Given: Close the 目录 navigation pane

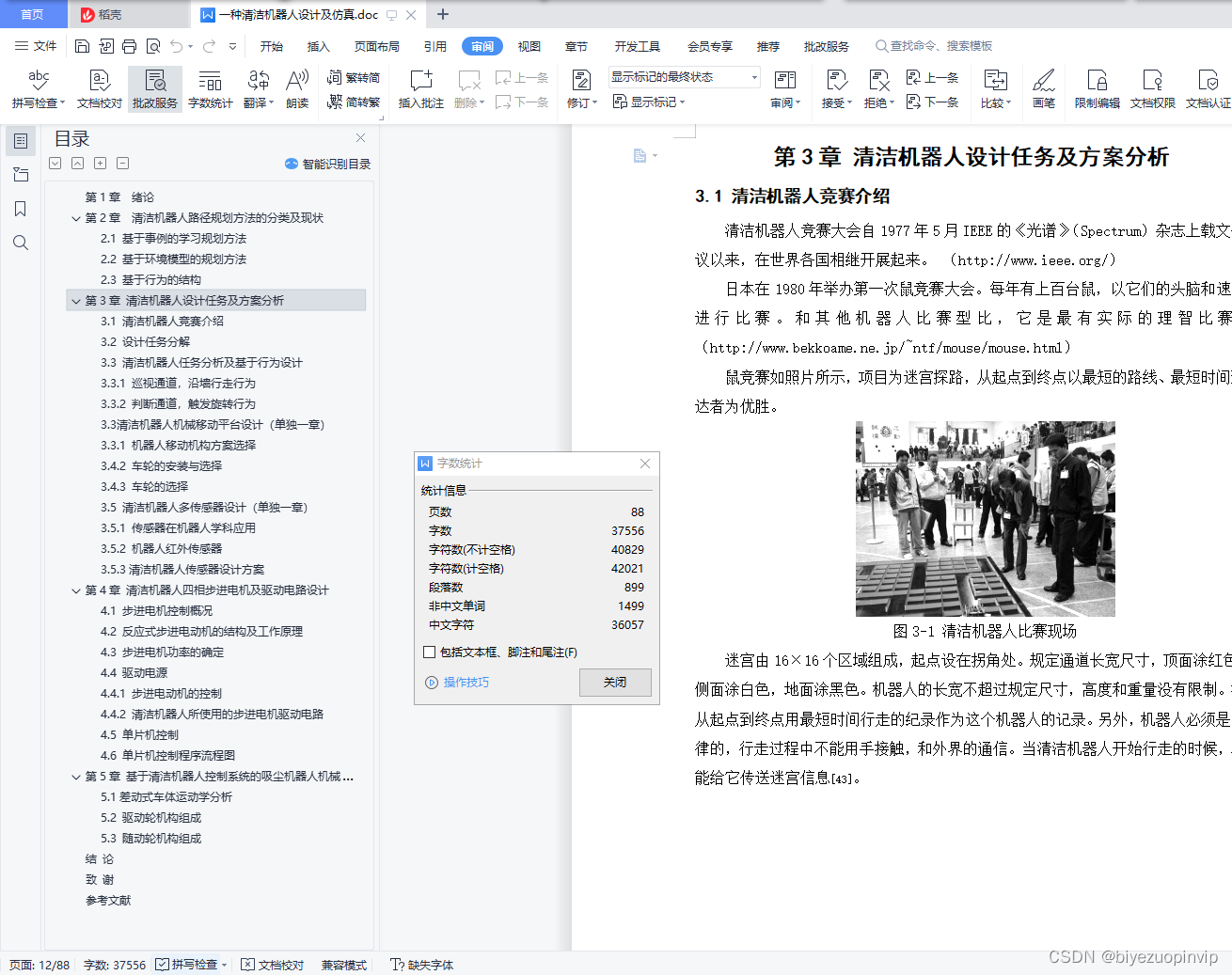Looking at the screenshot, I should click(360, 137).
